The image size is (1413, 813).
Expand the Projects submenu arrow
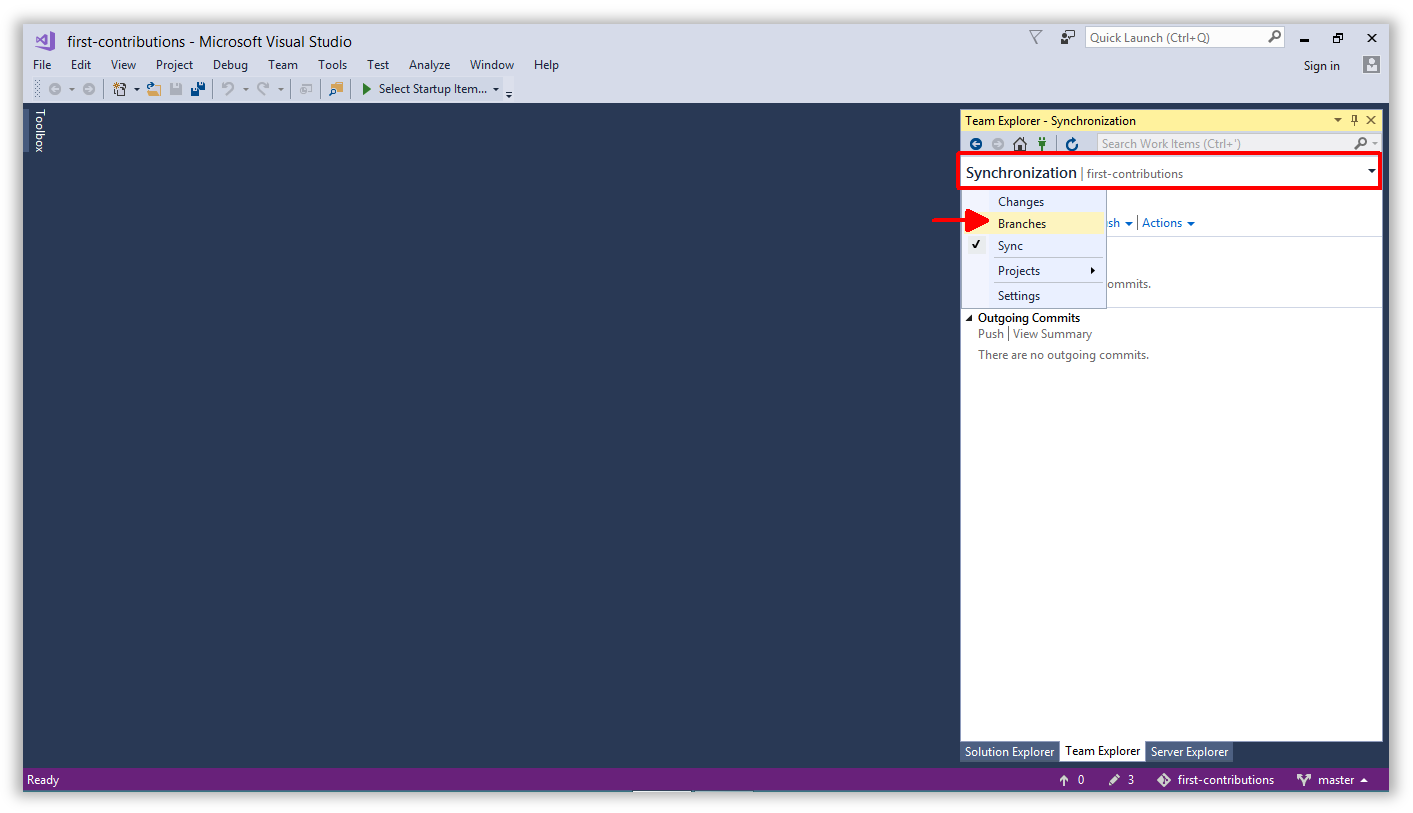pyautogui.click(x=1093, y=271)
